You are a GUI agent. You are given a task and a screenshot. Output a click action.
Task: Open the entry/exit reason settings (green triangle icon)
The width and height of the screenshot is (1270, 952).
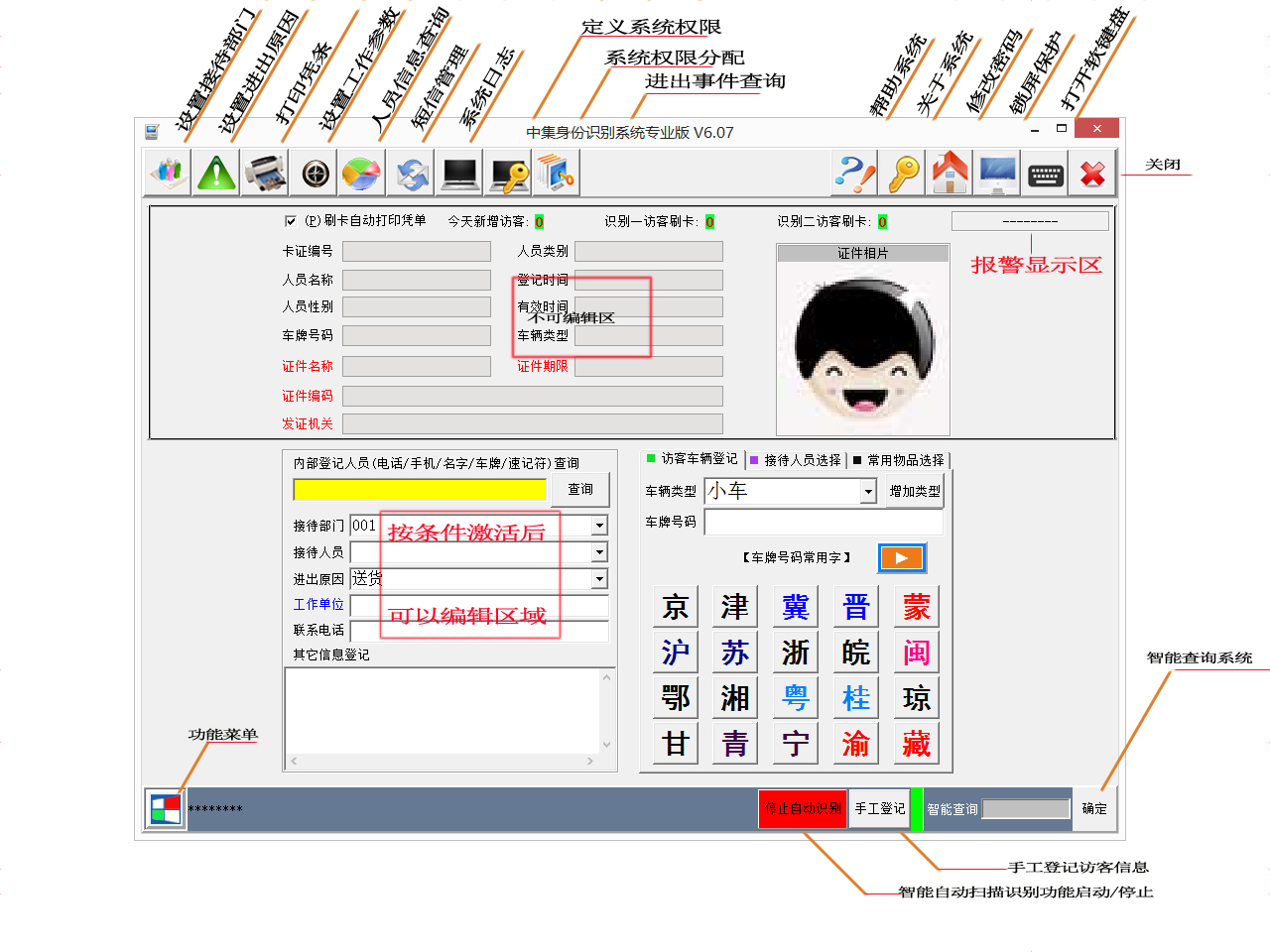[216, 174]
